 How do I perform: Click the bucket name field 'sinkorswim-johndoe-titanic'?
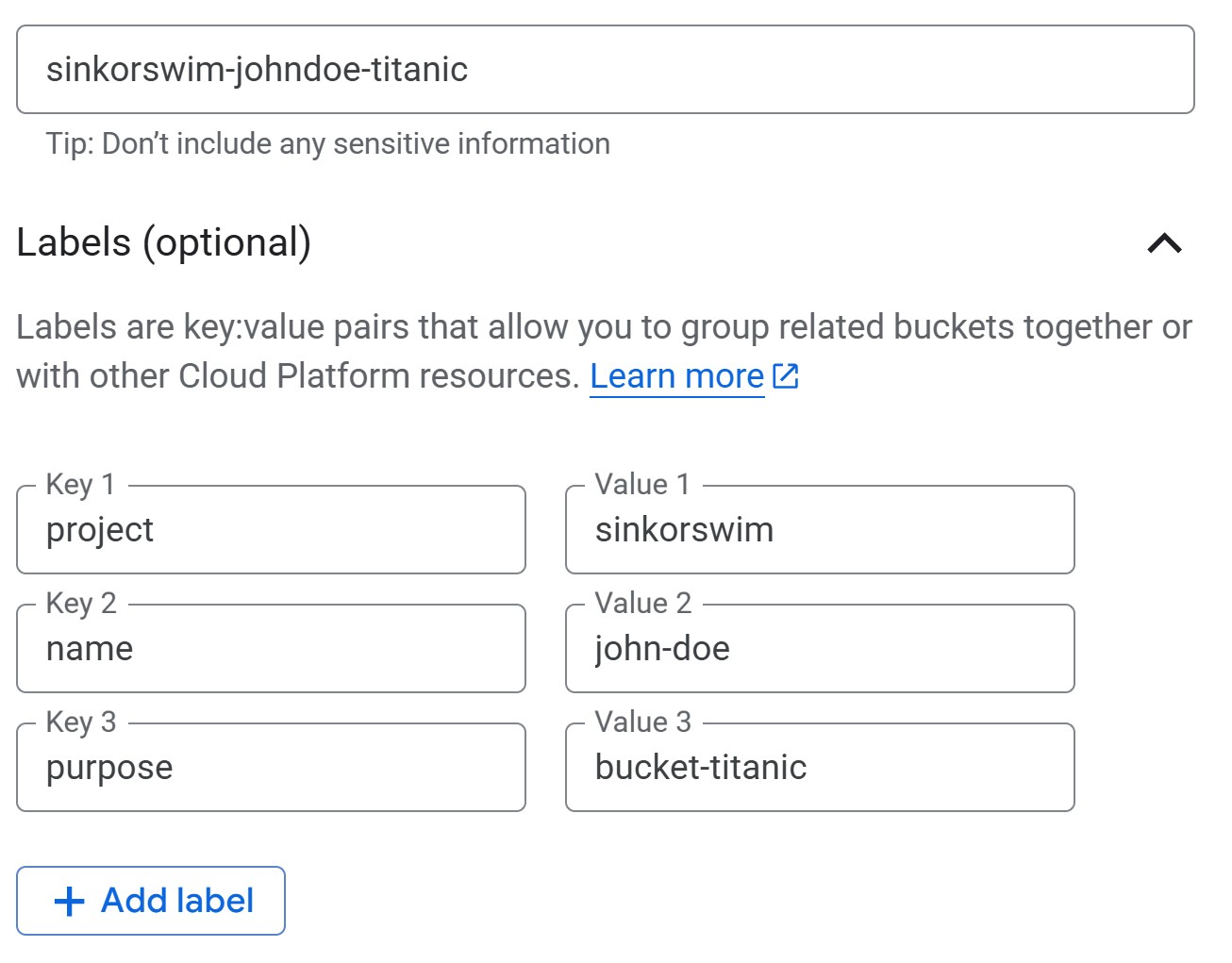point(605,70)
